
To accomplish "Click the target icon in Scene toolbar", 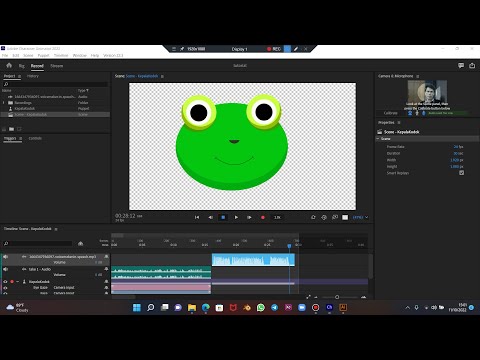I will (324, 217).
